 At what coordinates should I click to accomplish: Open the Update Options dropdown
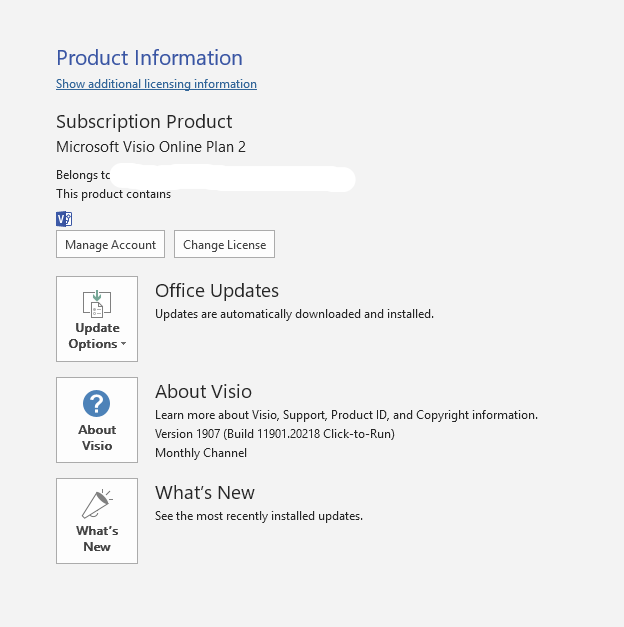pyautogui.click(x=97, y=319)
